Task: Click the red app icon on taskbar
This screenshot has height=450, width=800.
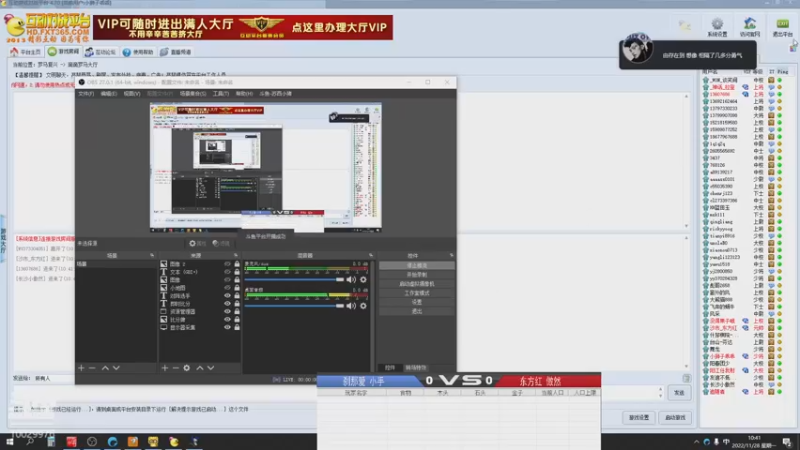Action: point(71,442)
